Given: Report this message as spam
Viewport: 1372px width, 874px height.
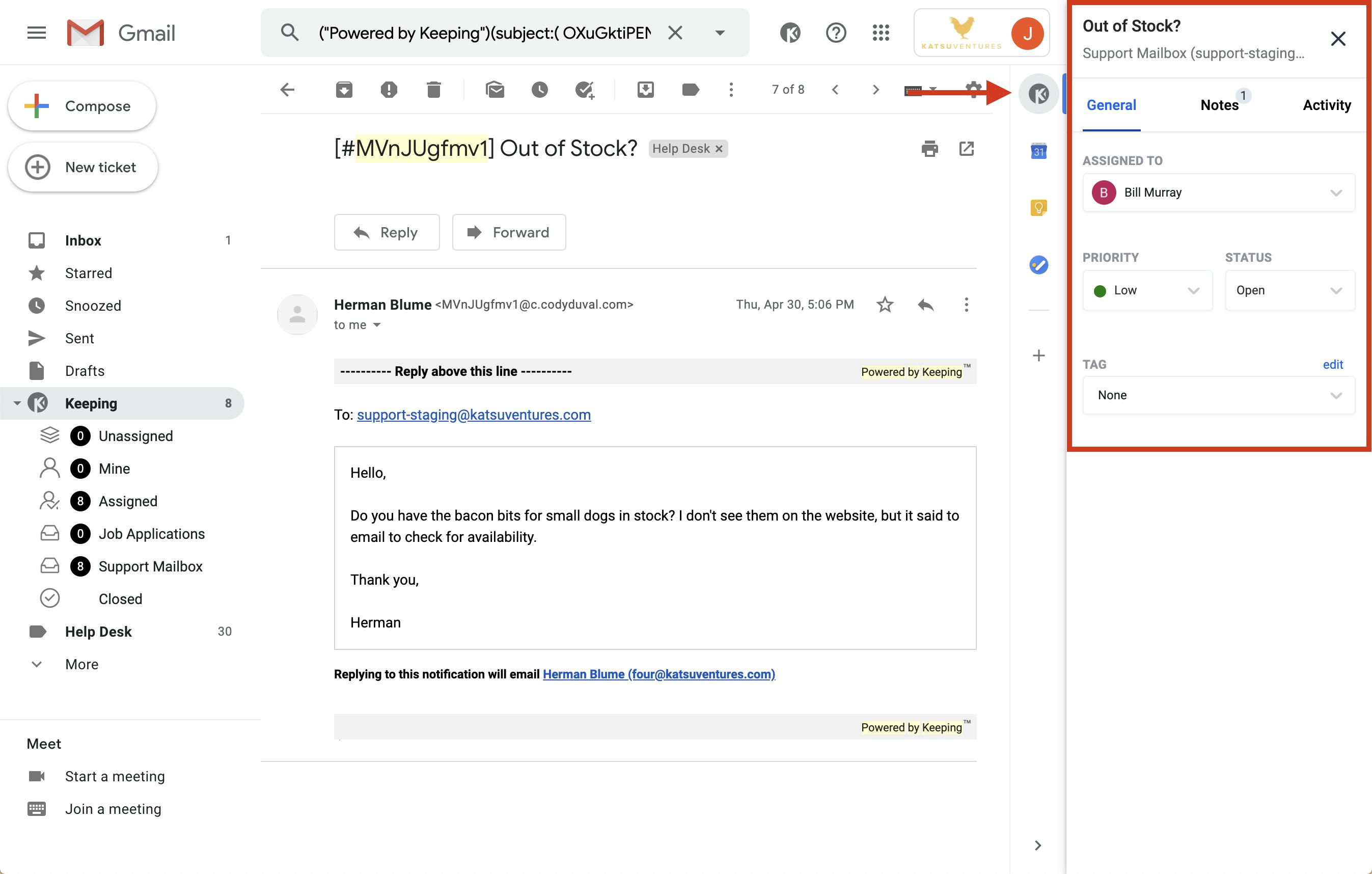Looking at the screenshot, I should pyautogui.click(x=389, y=90).
